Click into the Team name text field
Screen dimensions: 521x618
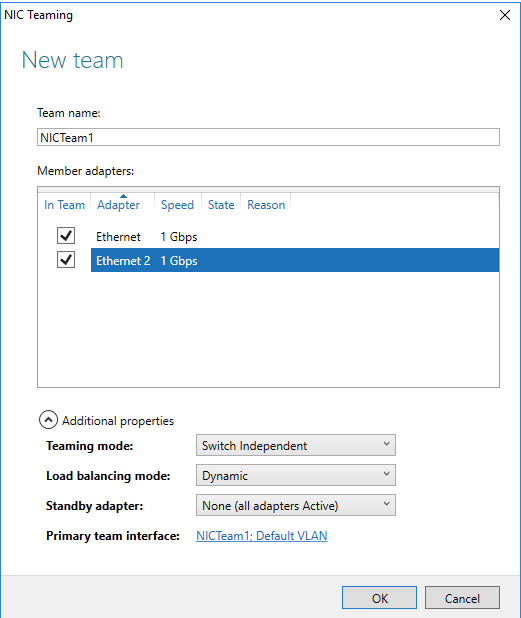click(x=268, y=137)
